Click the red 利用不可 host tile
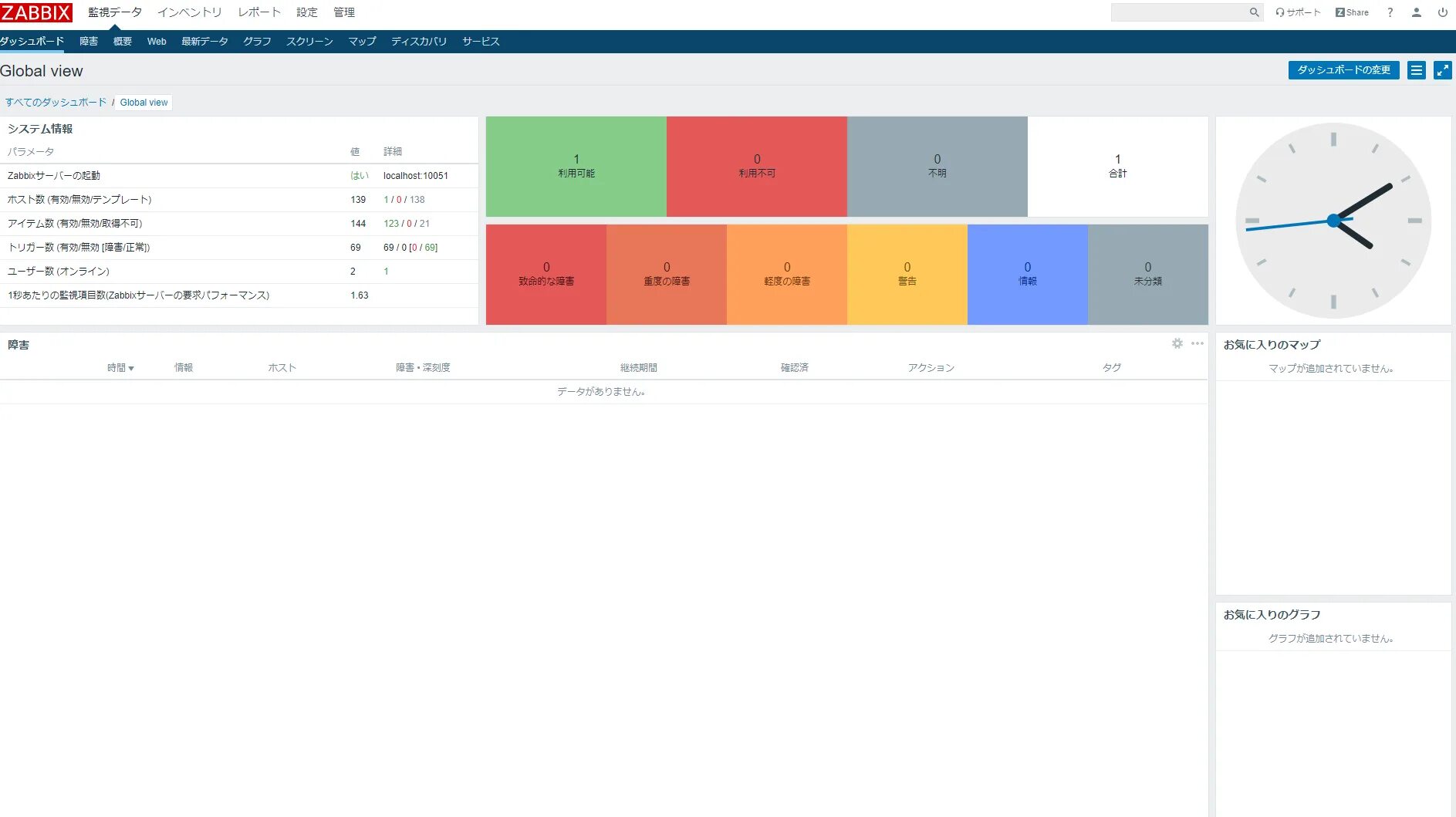The height and width of the screenshot is (817, 1456). [757, 167]
